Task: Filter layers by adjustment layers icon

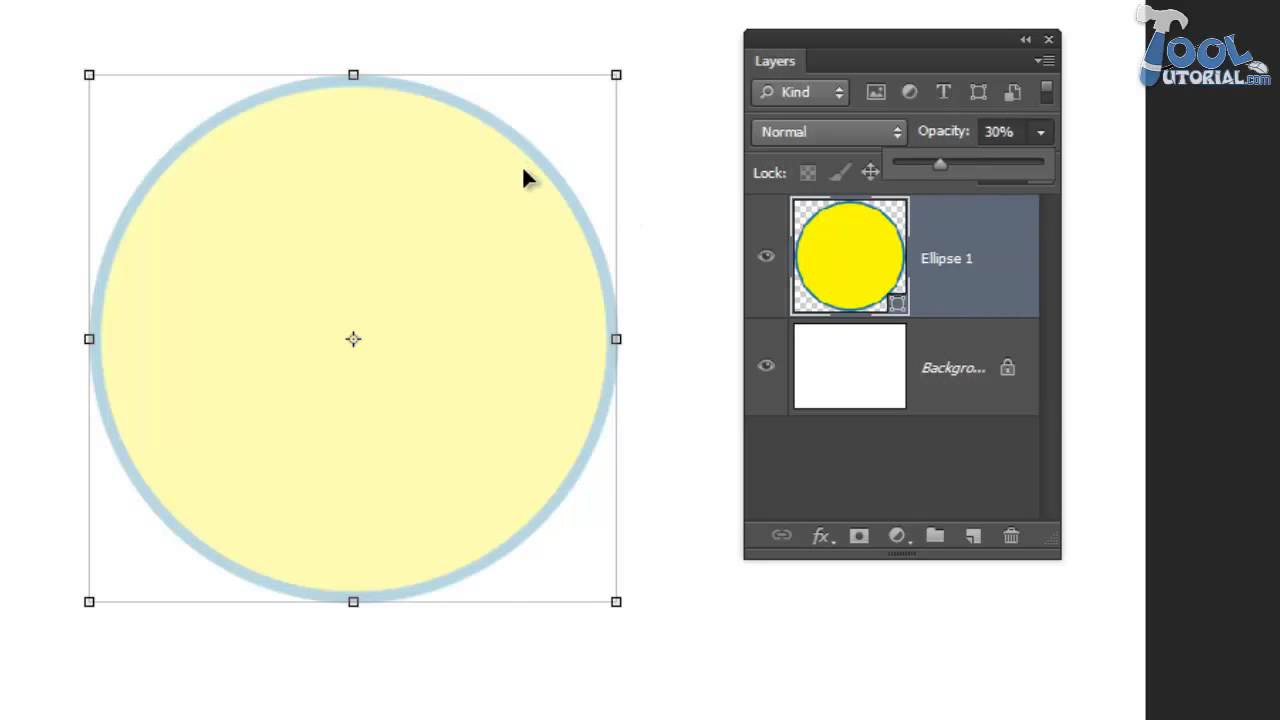Action: [910, 92]
